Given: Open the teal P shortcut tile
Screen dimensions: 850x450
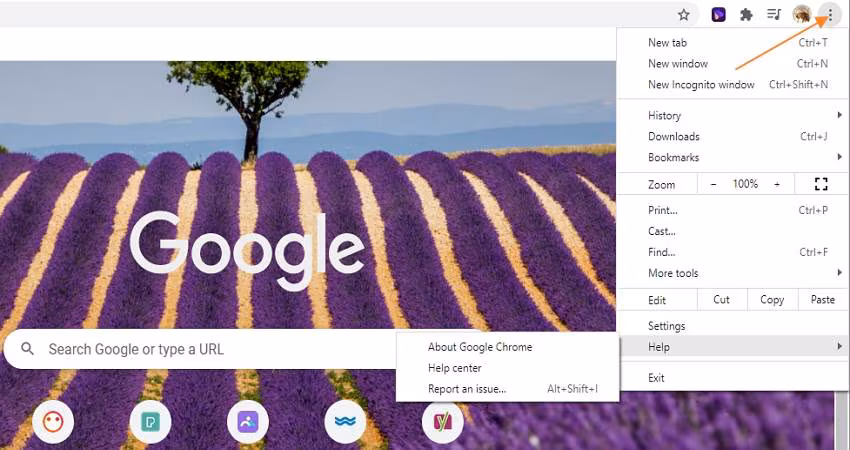Looking at the screenshot, I should (x=151, y=421).
